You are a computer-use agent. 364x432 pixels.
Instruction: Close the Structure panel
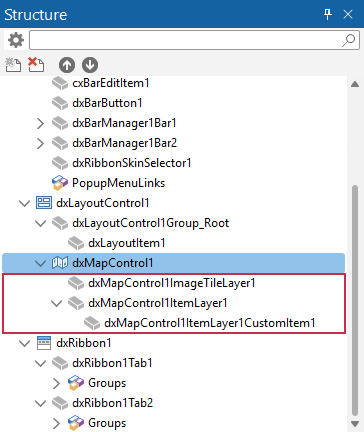point(348,14)
